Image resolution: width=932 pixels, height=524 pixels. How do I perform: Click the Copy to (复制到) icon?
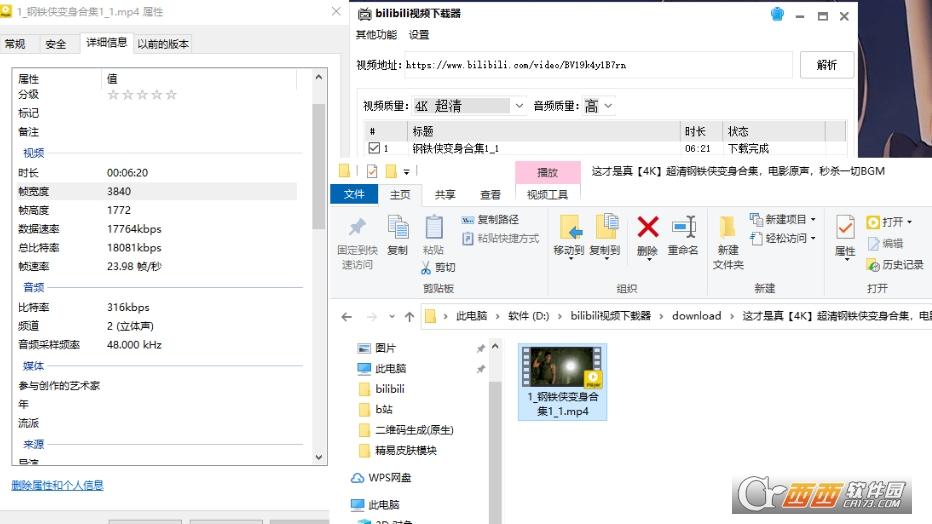(606, 227)
